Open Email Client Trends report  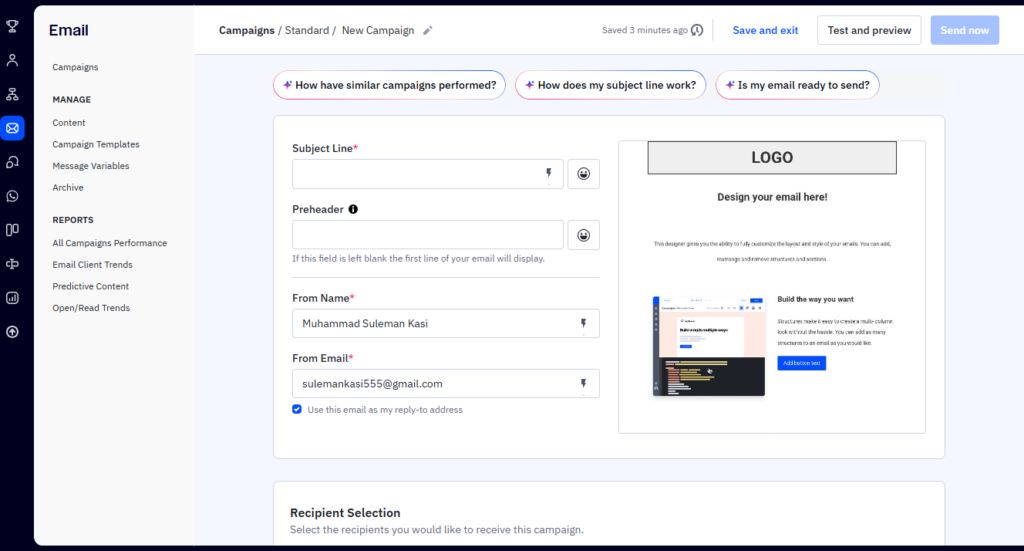pyautogui.click(x=92, y=264)
